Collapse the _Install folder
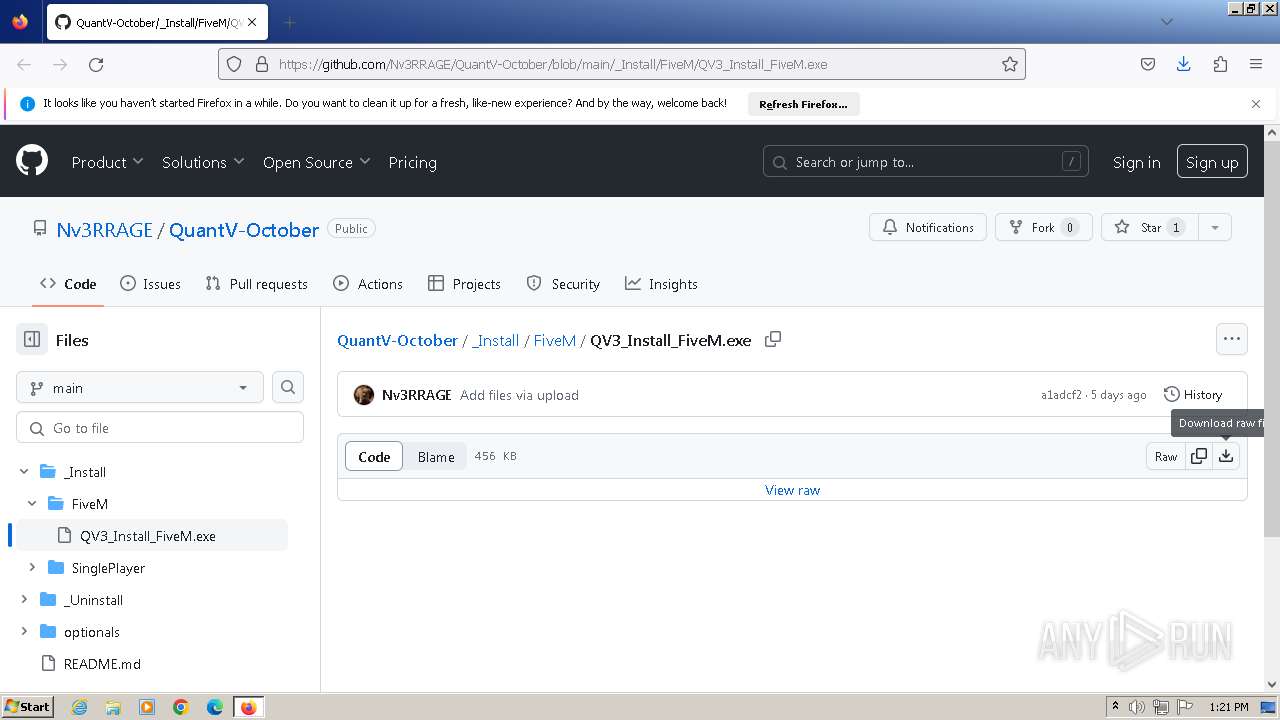The height and width of the screenshot is (720, 1280). (x=24, y=472)
